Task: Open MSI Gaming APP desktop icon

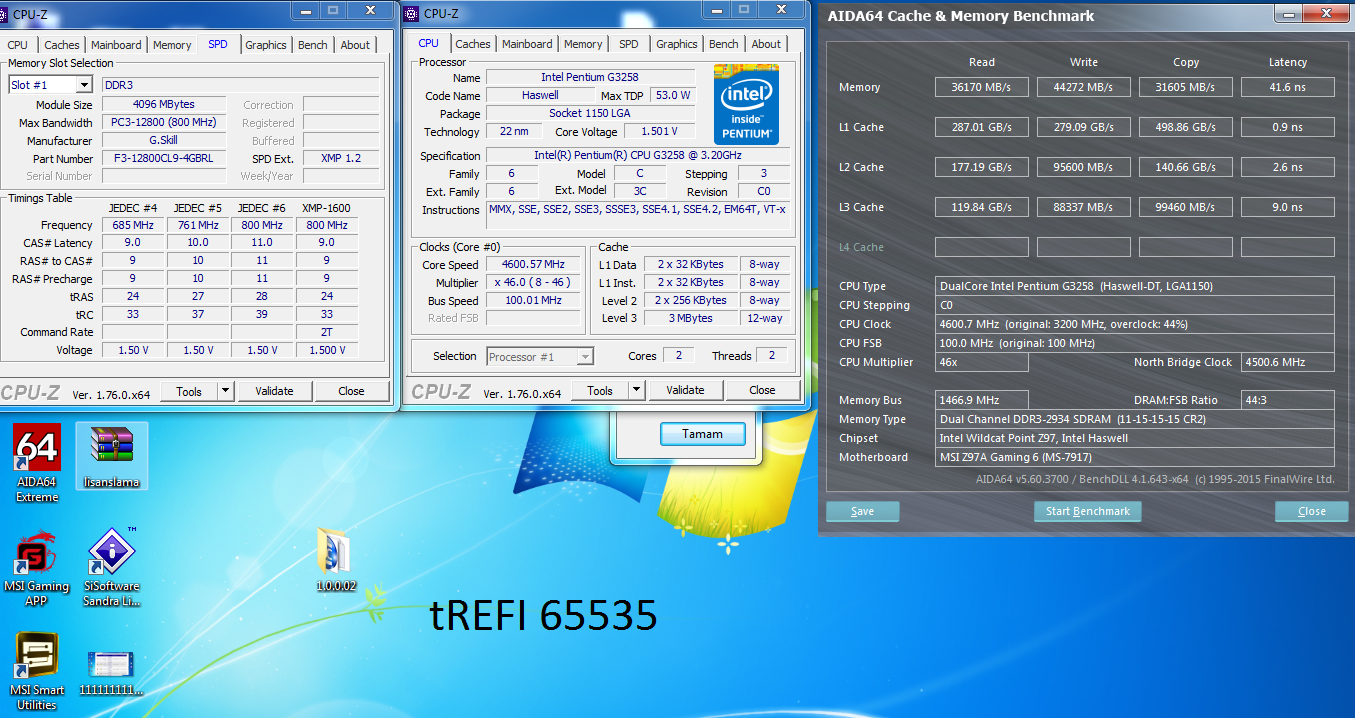Action: pos(37,567)
